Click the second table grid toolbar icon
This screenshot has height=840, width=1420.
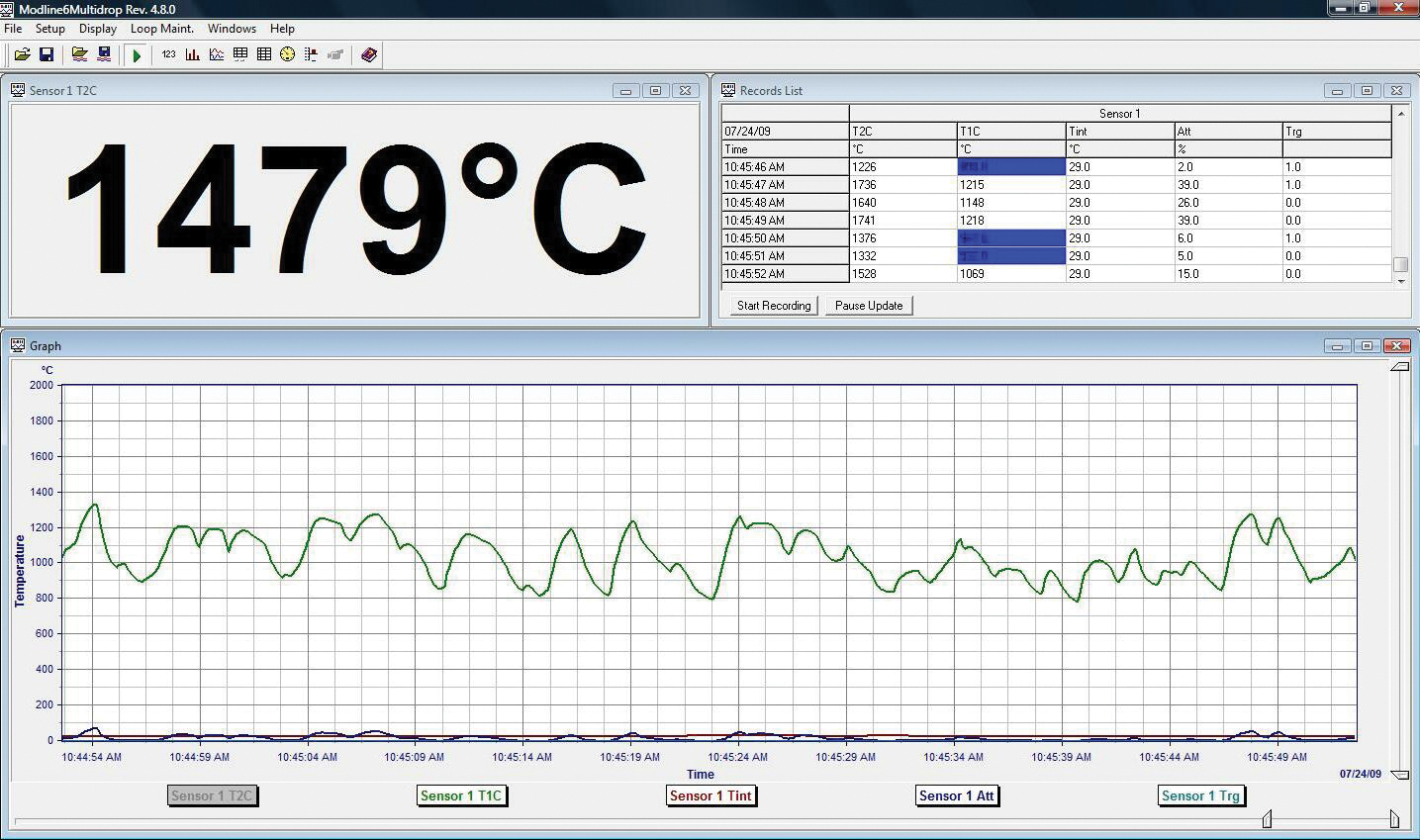pyautogui.click(x=264, y=54)
